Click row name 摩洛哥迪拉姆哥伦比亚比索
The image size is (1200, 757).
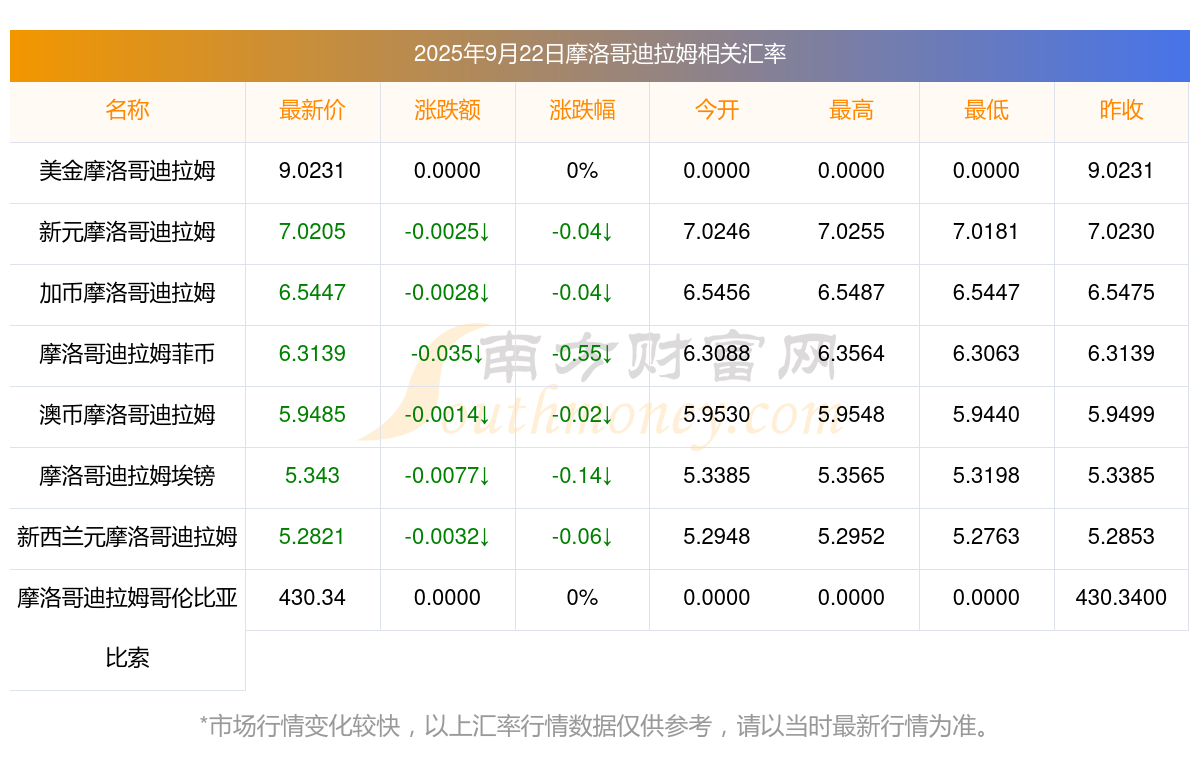[x=127, y=628]
